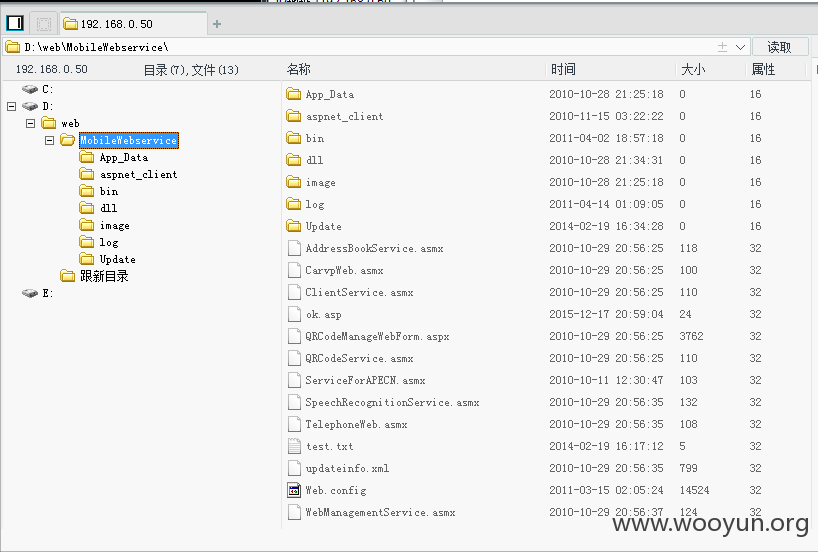Add a new tab with plus button

pyautogui.click(x=217, y=24)
